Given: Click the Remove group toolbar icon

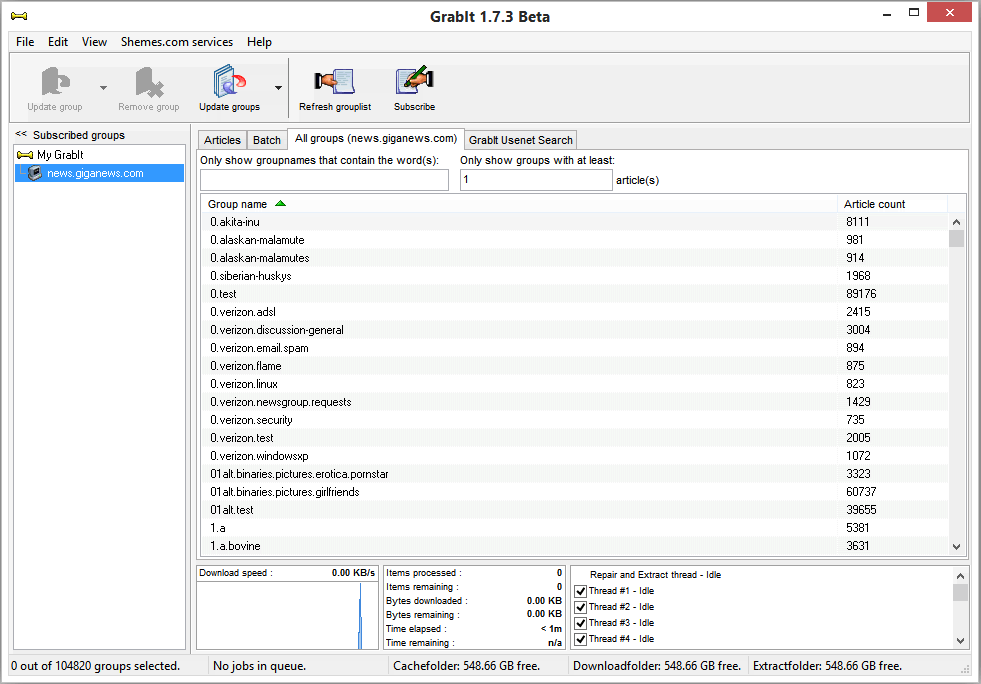Looking at the screenshot, I should coord(149,82).
